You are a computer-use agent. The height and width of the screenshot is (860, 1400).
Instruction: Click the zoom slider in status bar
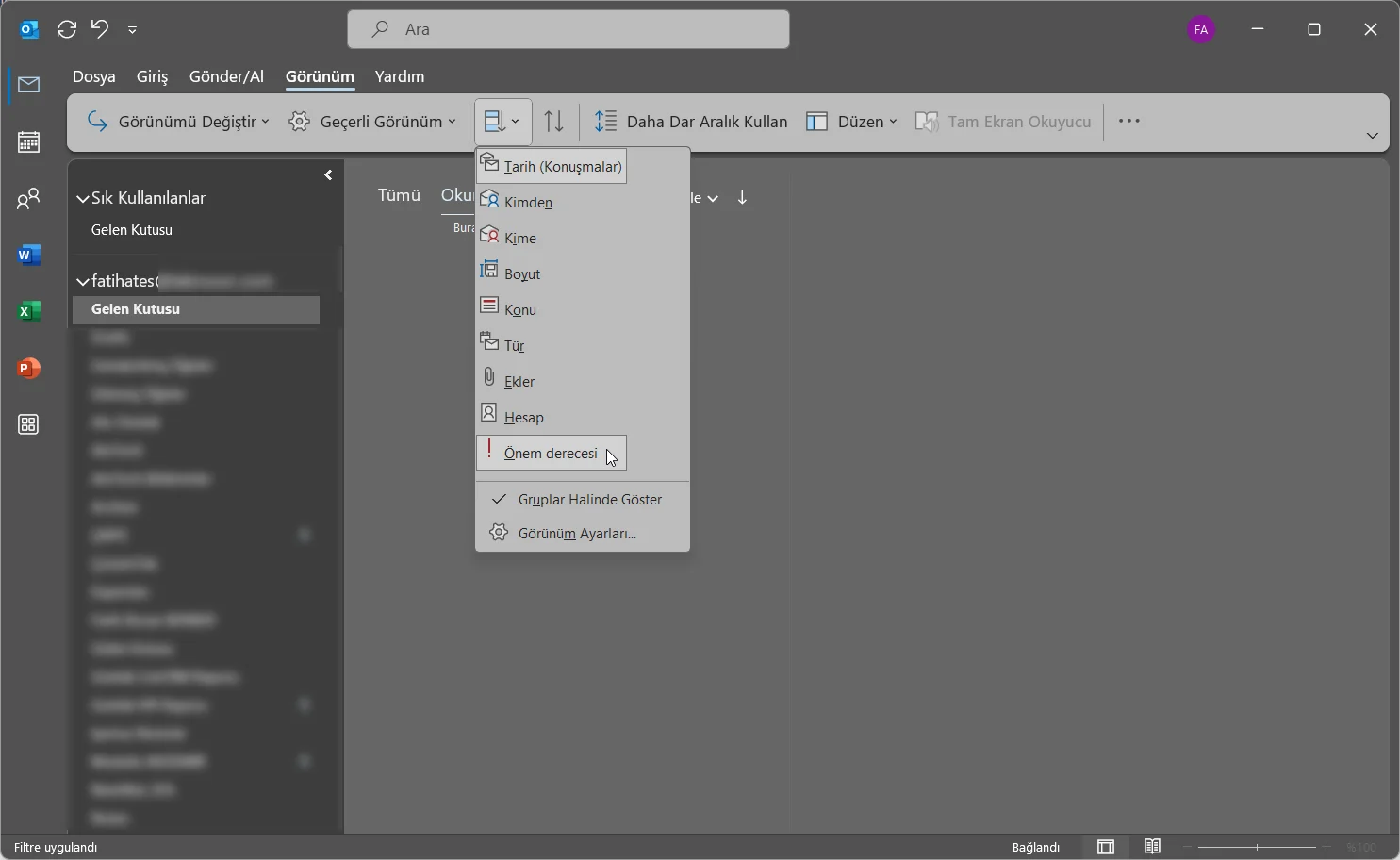(1257, 848)
